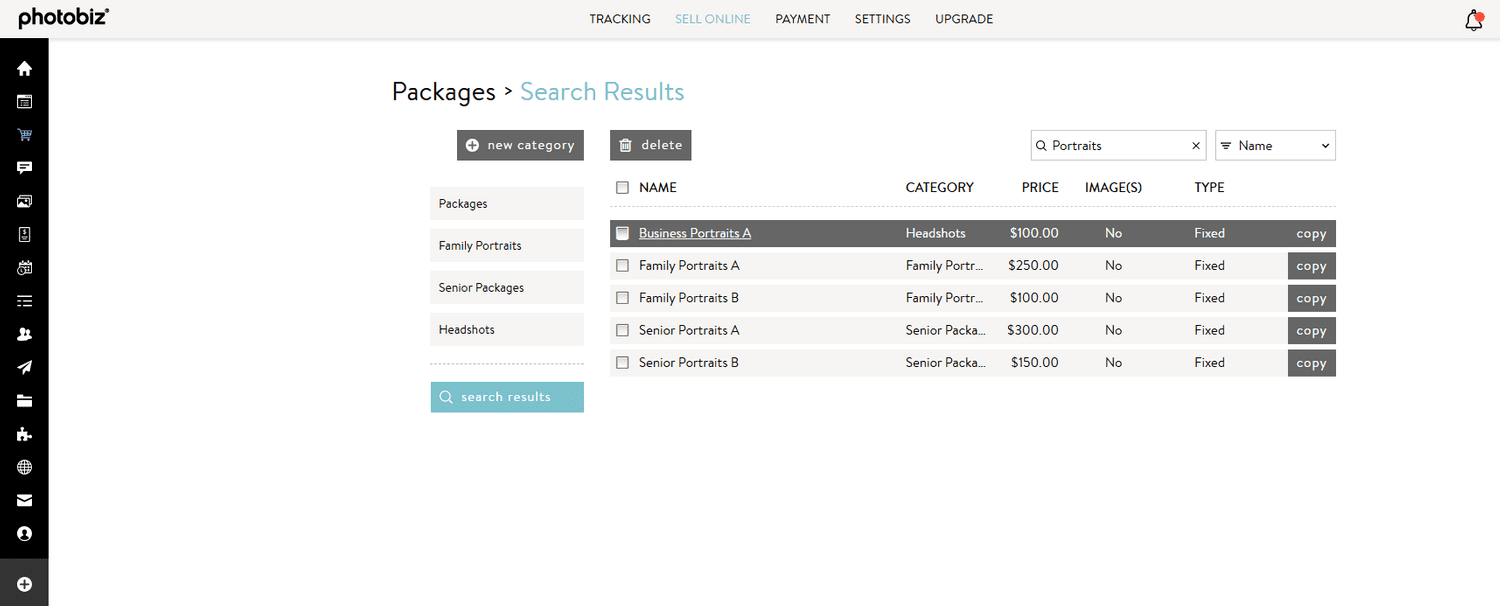Open the notifications bell icon
Image resolution: width=1500 pixels, height=606 pixels.
(x=1472, y=19)
